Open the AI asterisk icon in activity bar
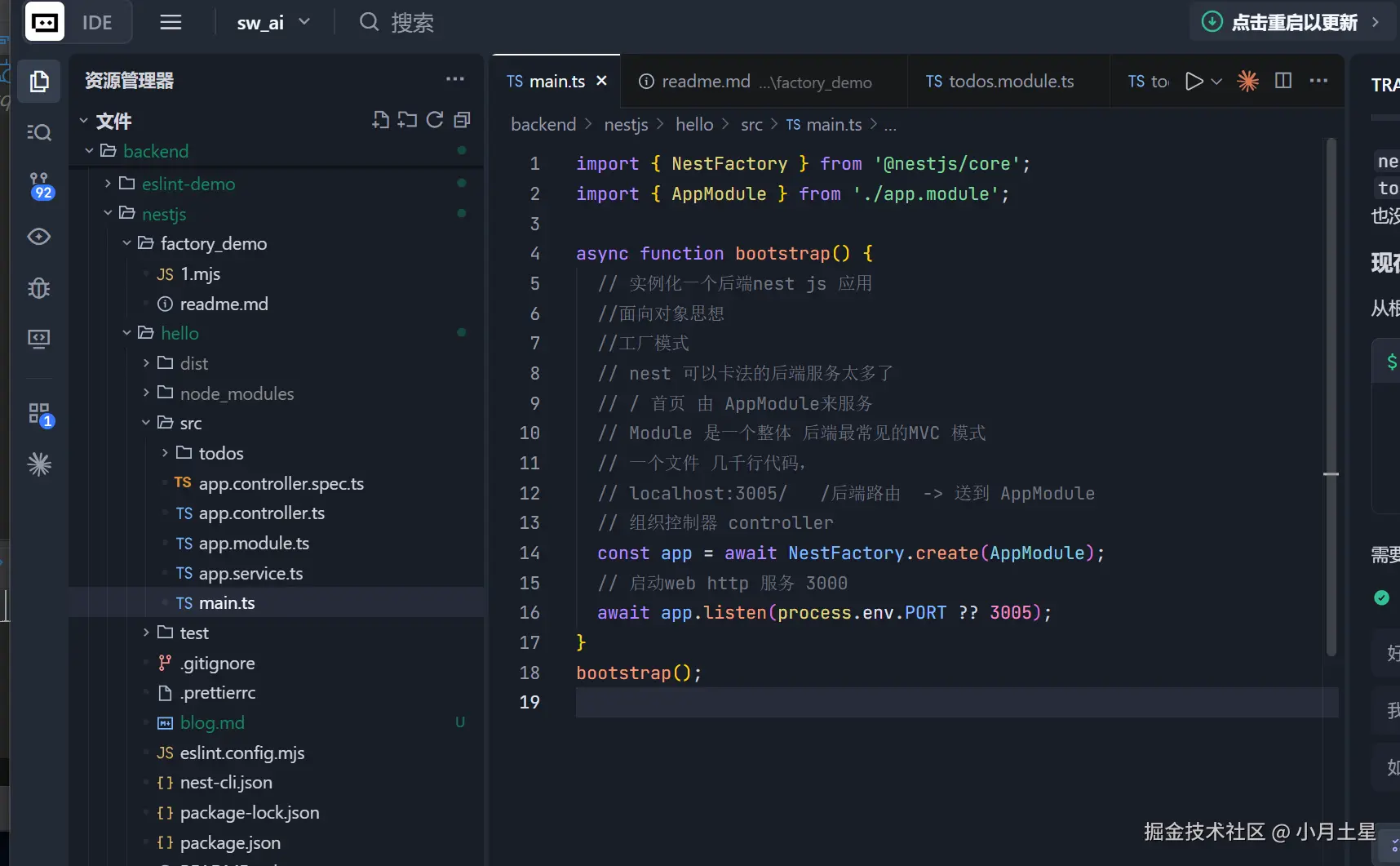The height and width of the screenshot is (866, 1400). [39, 464]
